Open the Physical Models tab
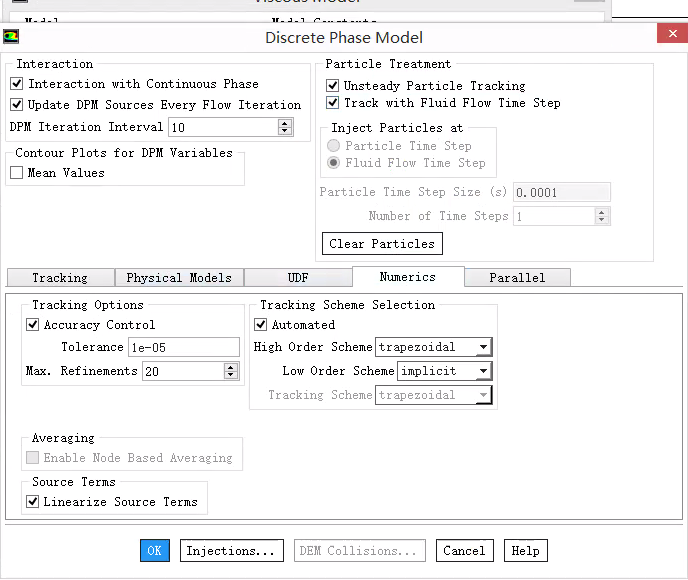 pos(179,278)
